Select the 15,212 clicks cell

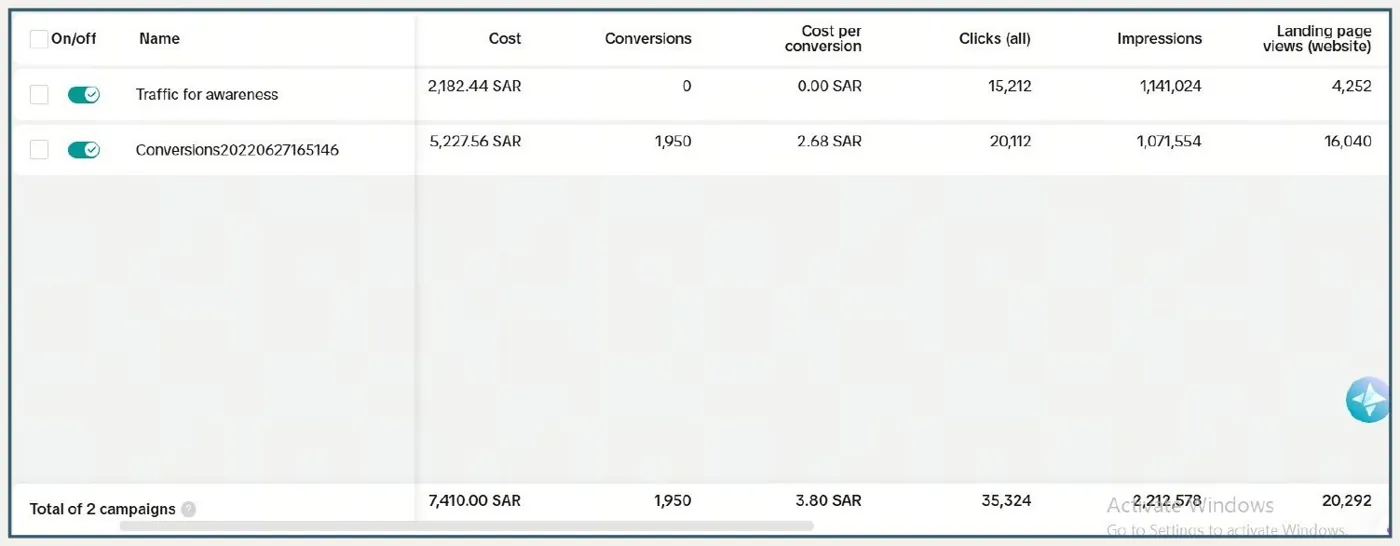click(x=1010, y=86)
